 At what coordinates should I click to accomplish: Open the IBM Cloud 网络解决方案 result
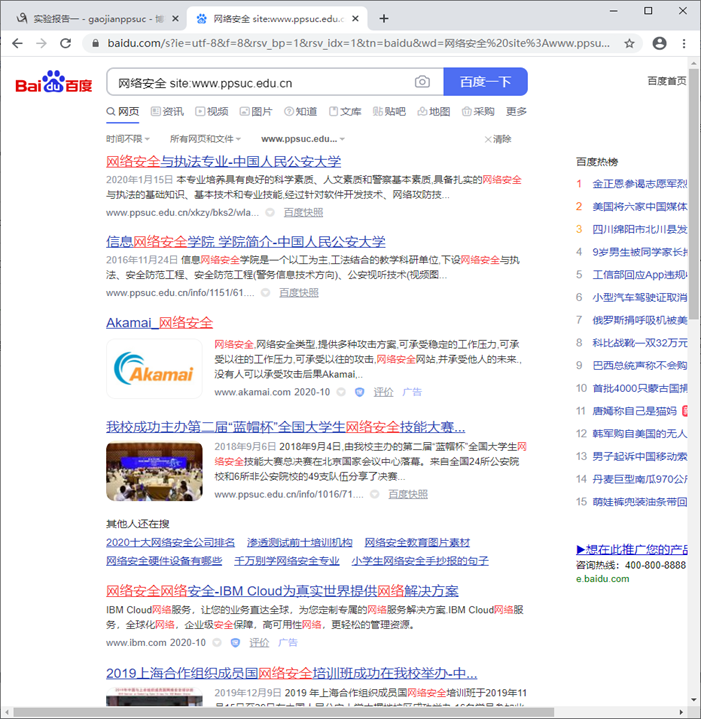click(x=282, y=591)
